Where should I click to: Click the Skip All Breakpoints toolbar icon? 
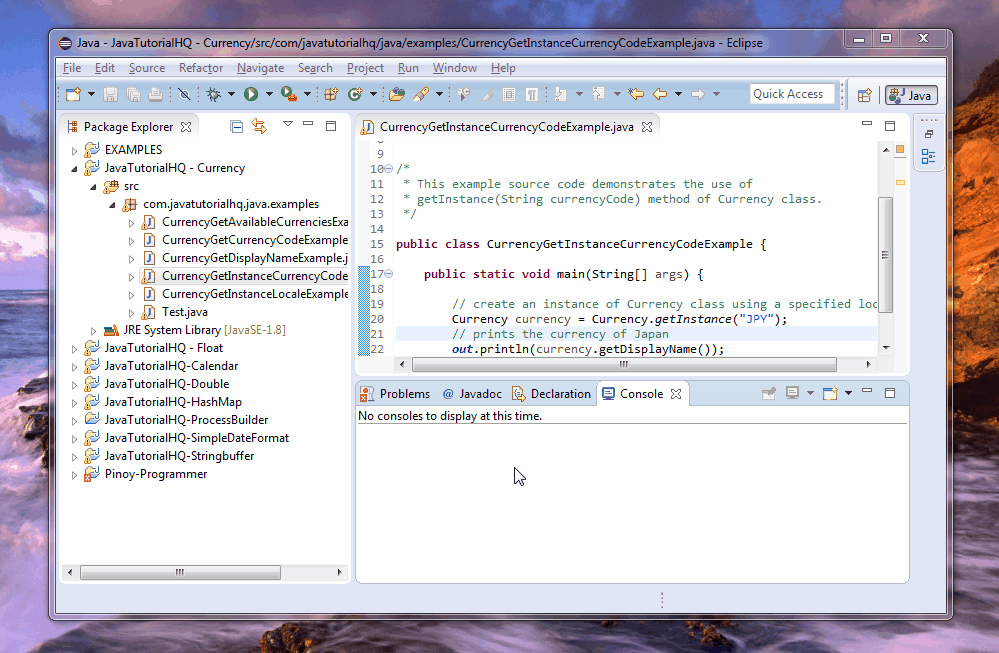tap(184, 94)
